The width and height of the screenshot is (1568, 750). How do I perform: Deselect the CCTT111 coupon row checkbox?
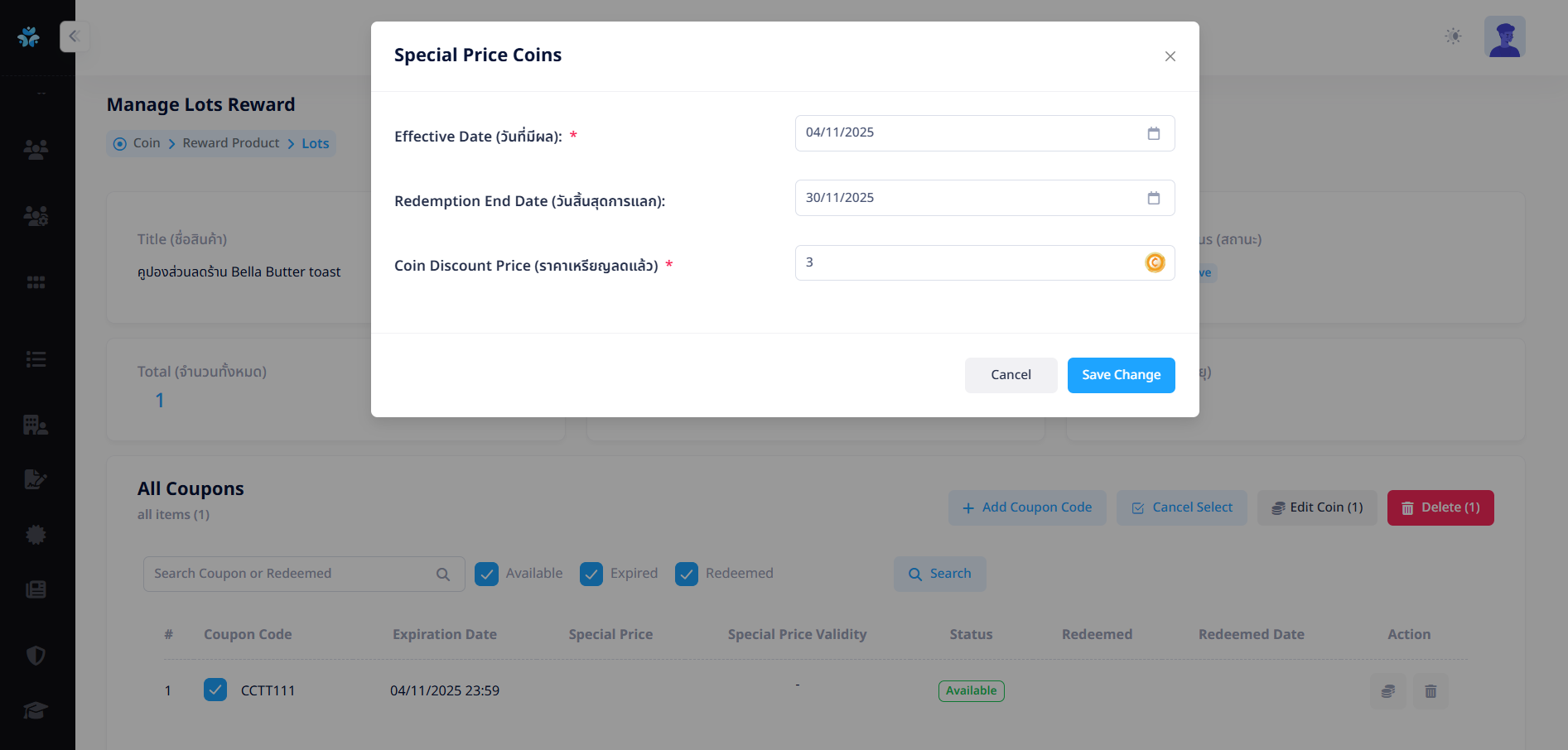point(215,690)
